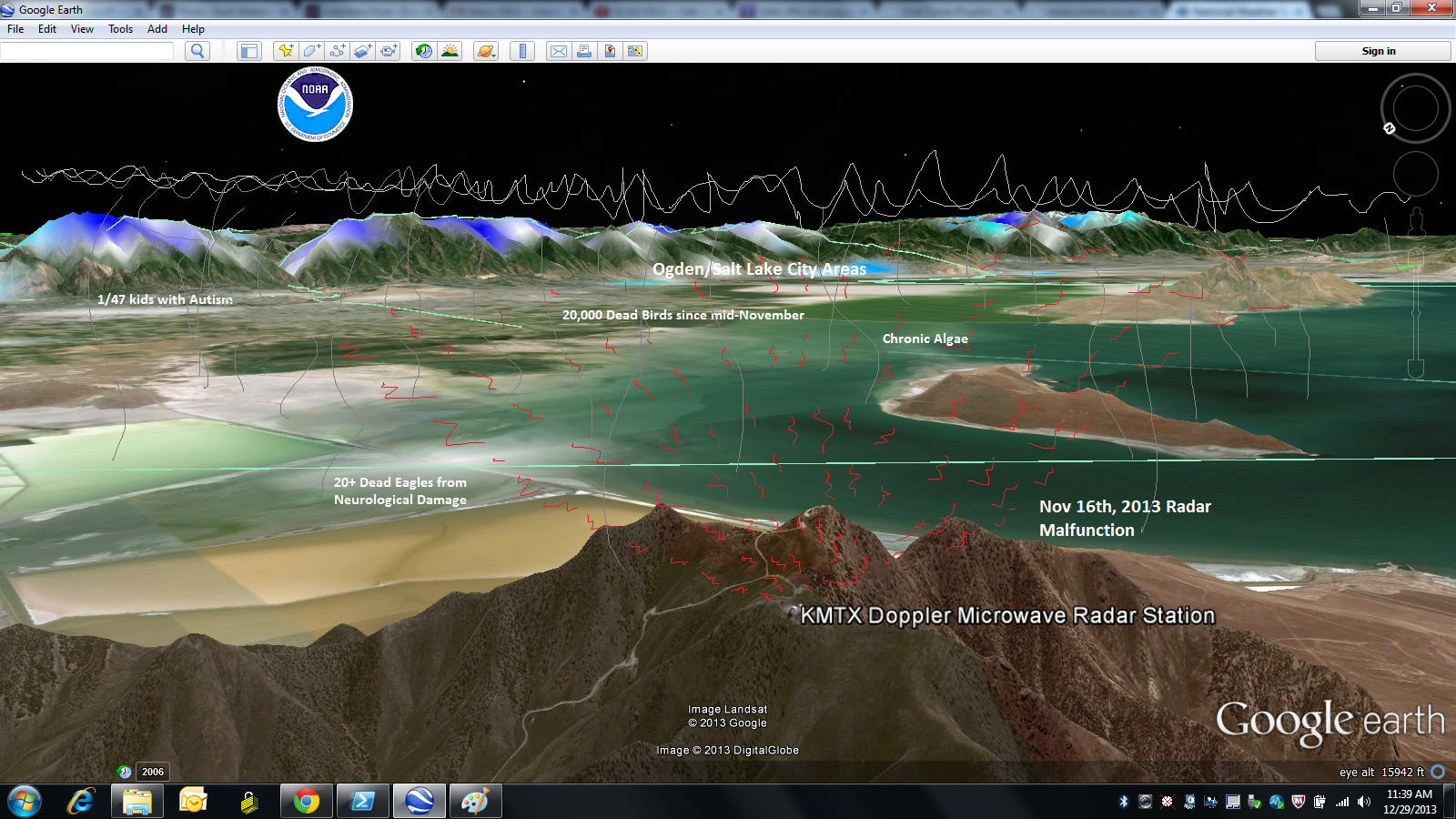Toggle sunlight across the landscape
1456x819 pixels.
(x=450, y=51)
